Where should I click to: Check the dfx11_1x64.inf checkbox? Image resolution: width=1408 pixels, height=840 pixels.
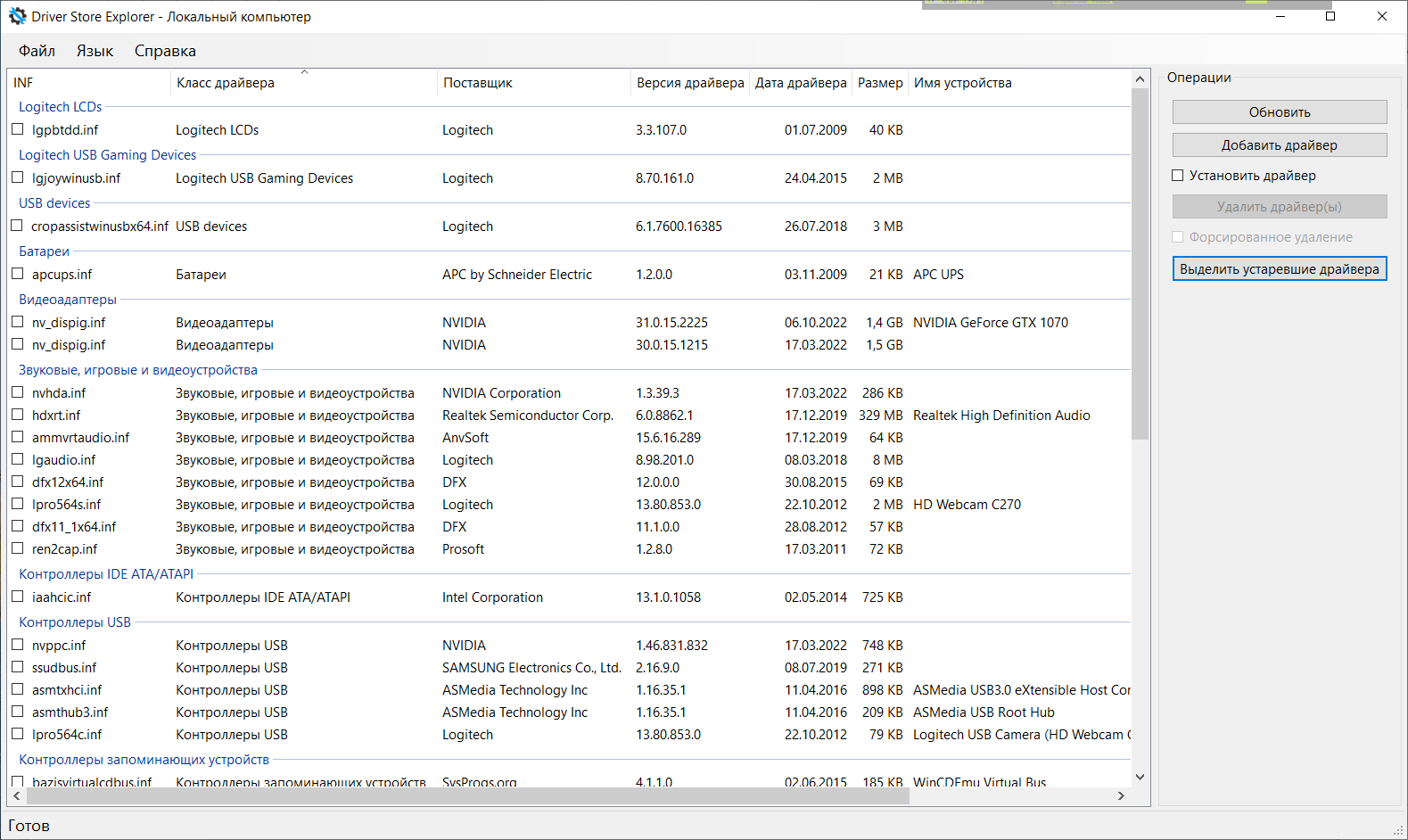coord(18,526)
